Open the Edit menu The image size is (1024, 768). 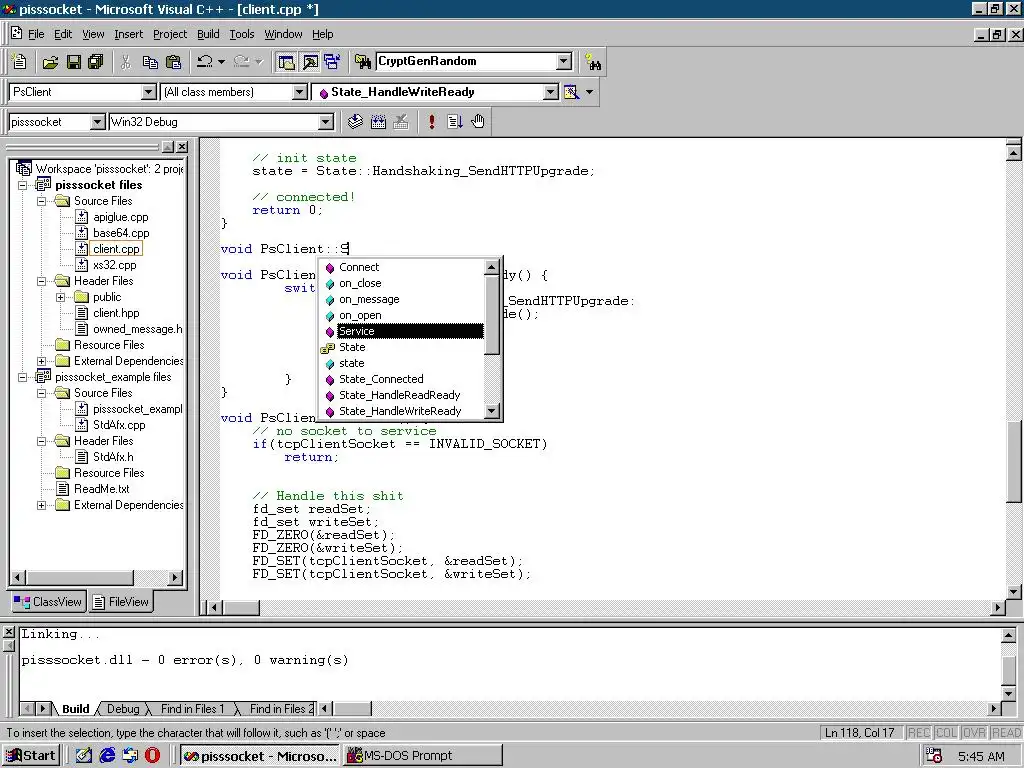pos(63,34)
